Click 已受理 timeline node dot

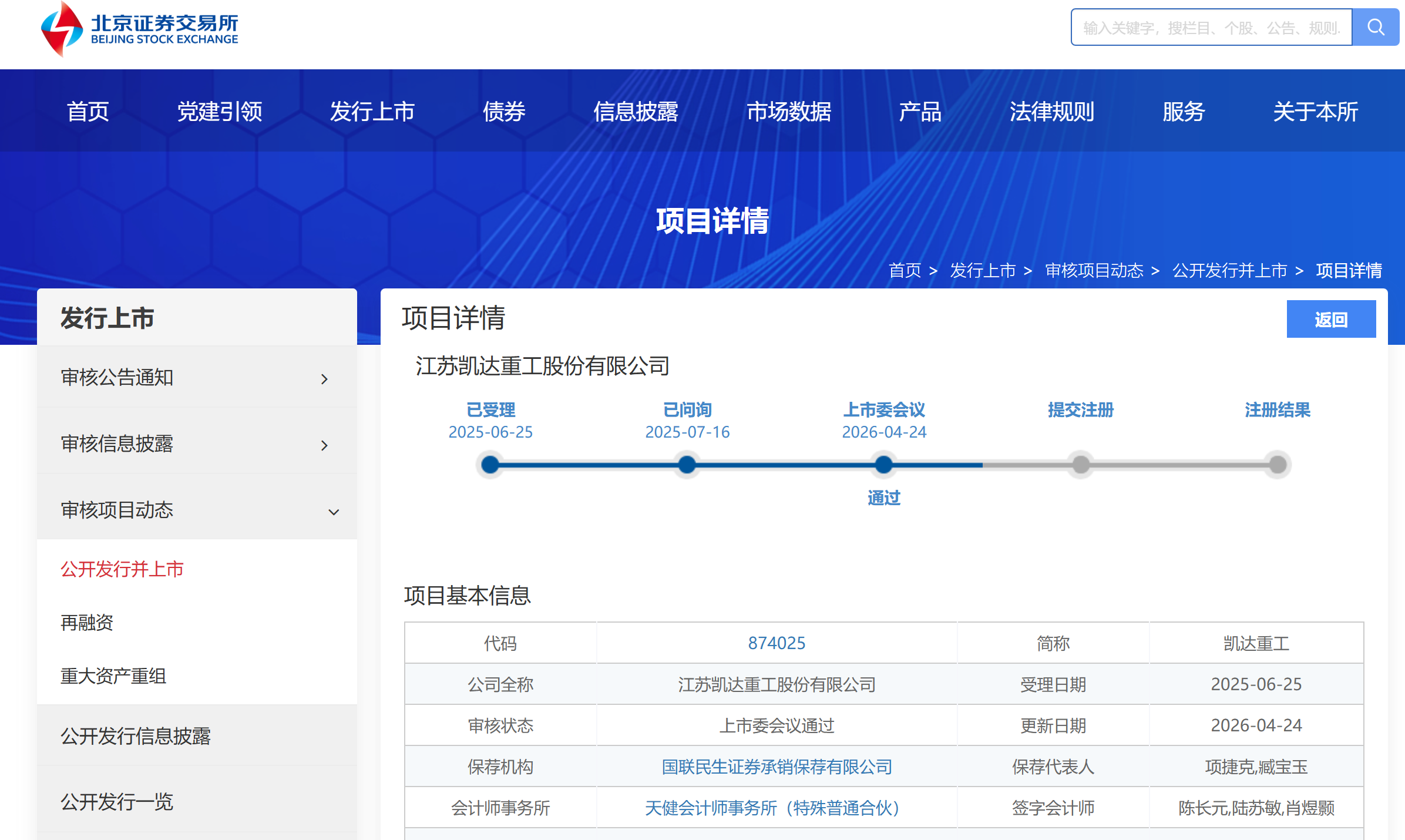click(490, 465)
